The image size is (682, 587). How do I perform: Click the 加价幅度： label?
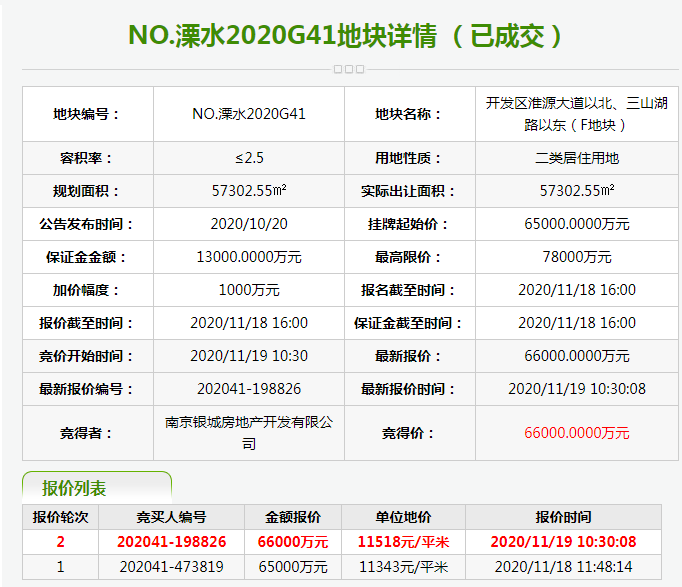[x=86, y=290]
